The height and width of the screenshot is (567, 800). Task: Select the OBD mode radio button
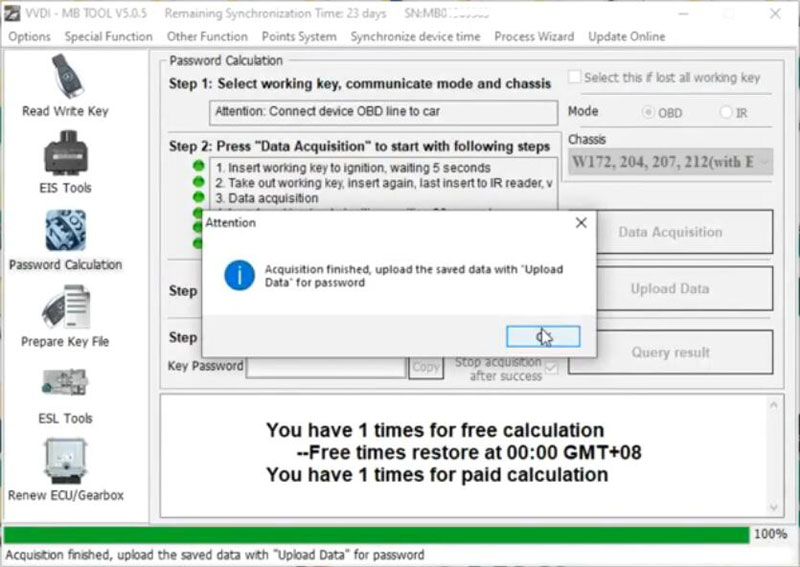pyautogui.click(x=648, y=112)
